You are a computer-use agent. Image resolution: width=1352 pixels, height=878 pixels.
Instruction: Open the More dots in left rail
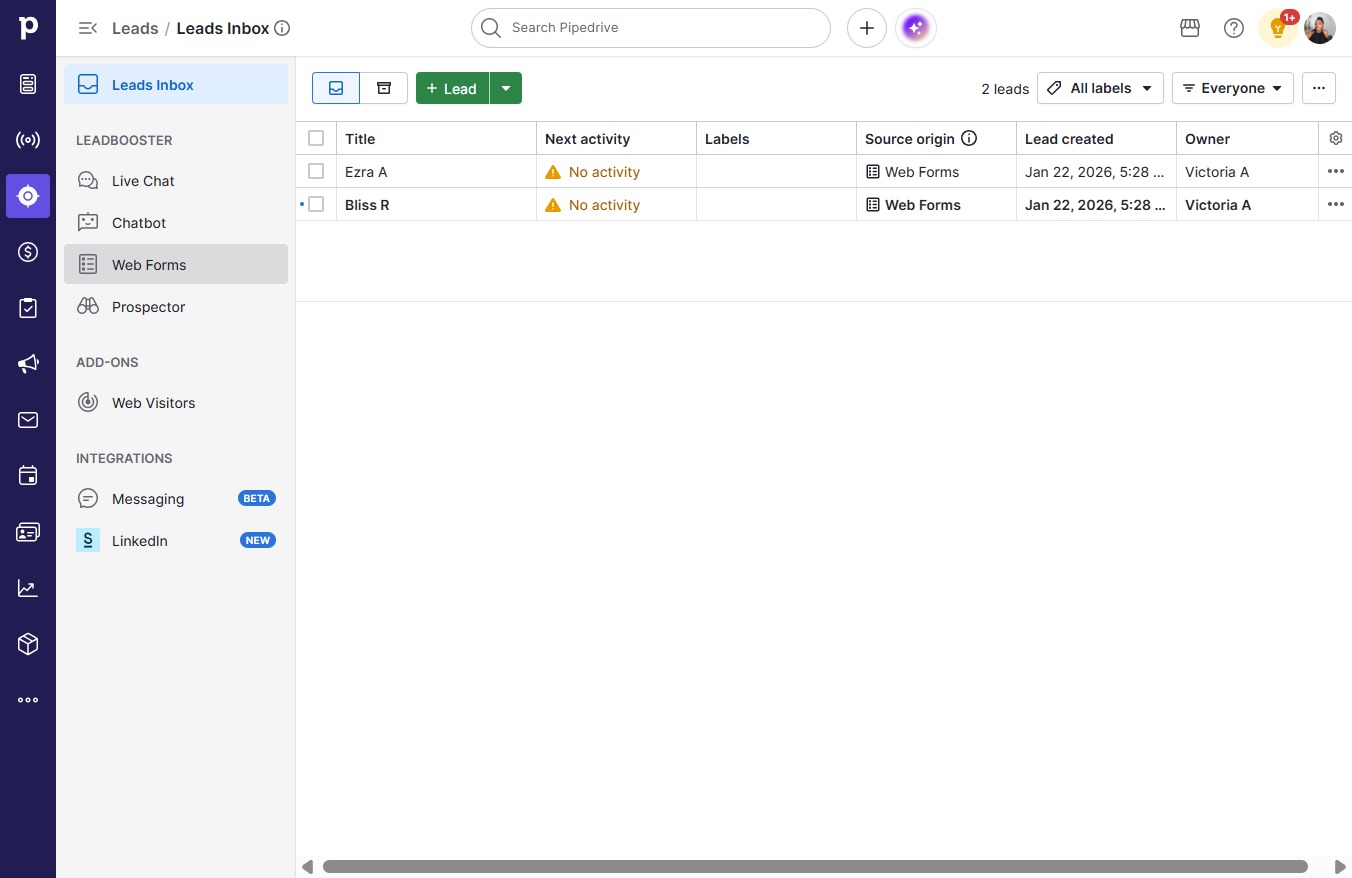(x=28, y=700)
